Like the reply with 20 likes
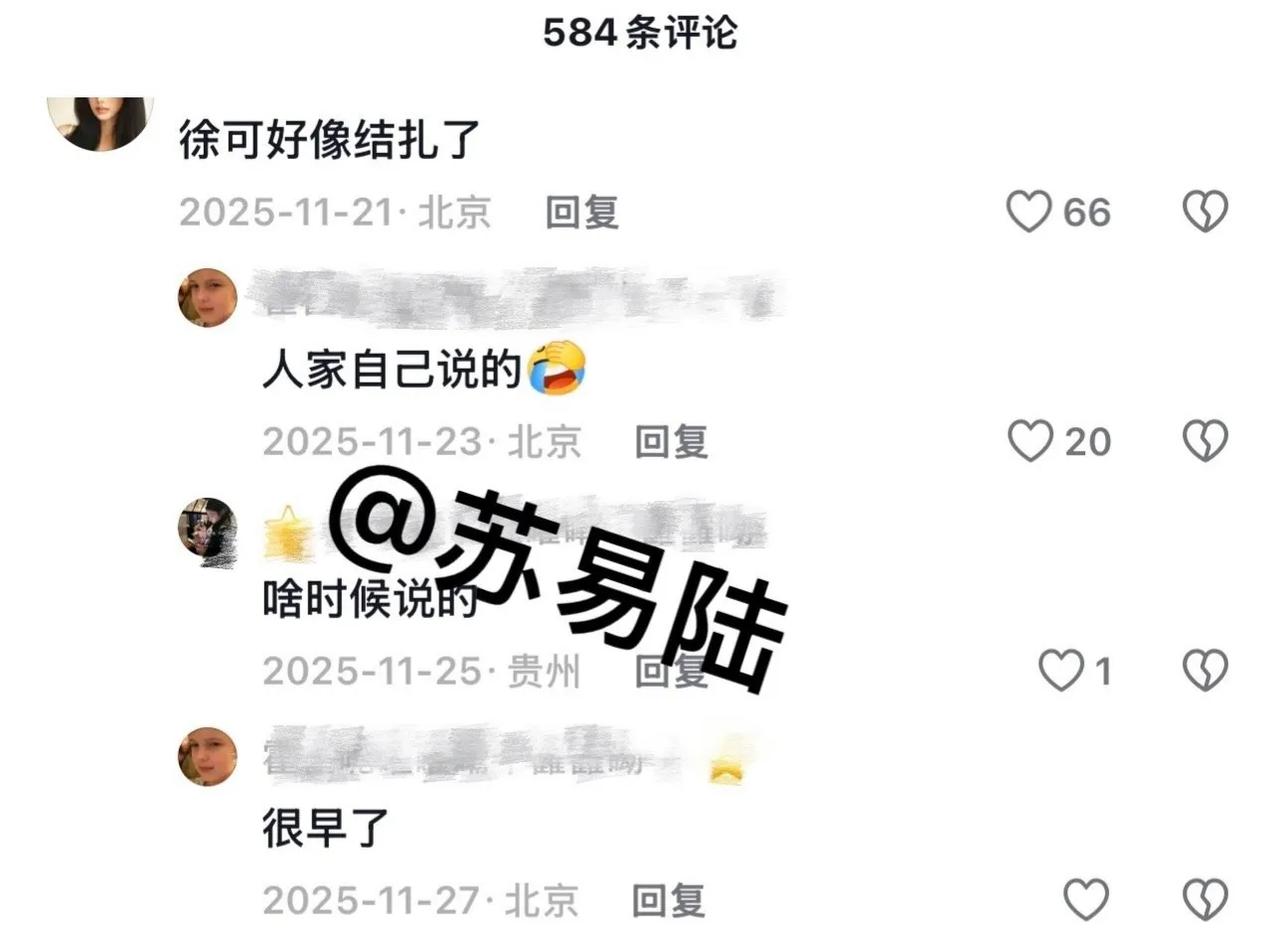This screenshot has width=1280, height=936. tap(1030, 441)
